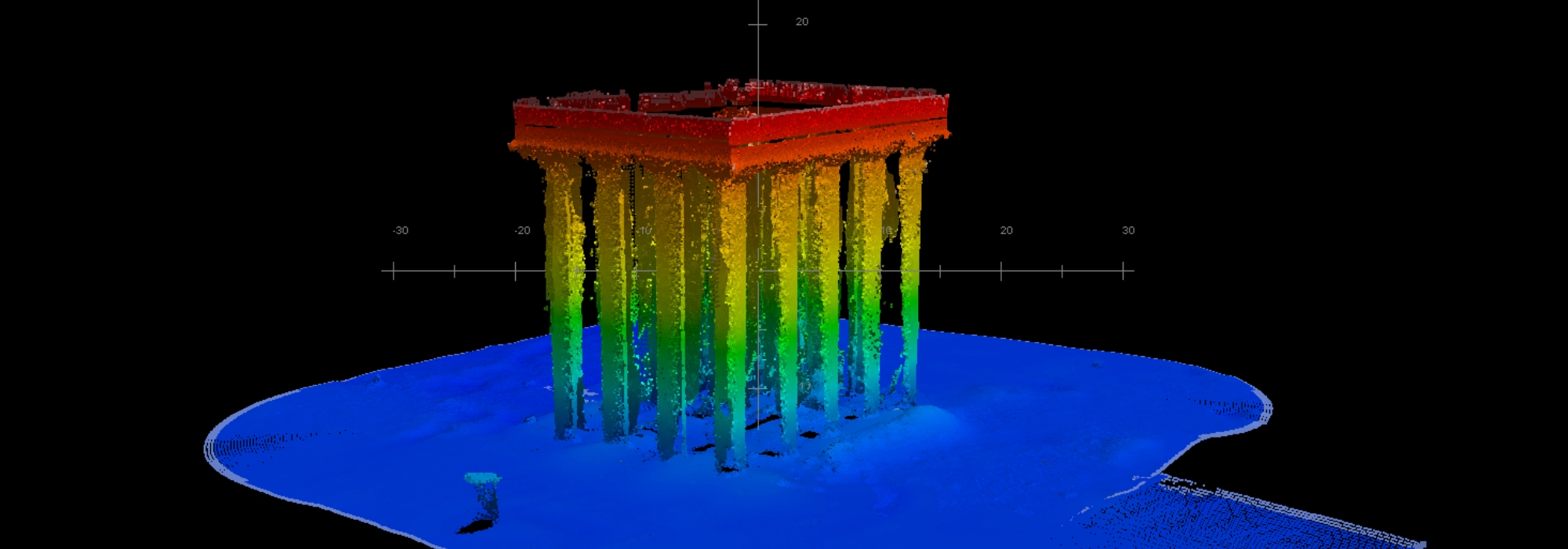Select the leftmost pile of the structure
The height and width of the screenshot is (549, 1568).
(x=561, y=298)
